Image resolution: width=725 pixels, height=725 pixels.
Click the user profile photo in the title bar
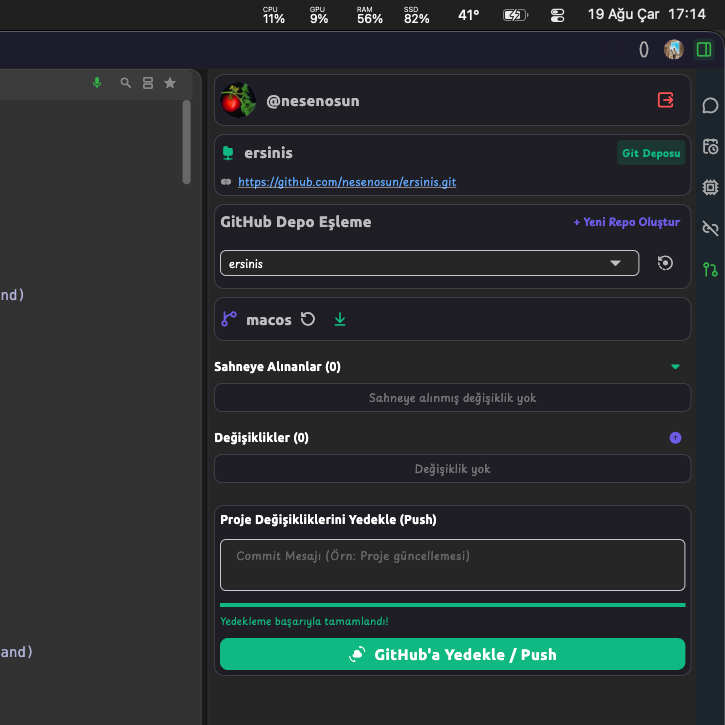tap(674, 49)
